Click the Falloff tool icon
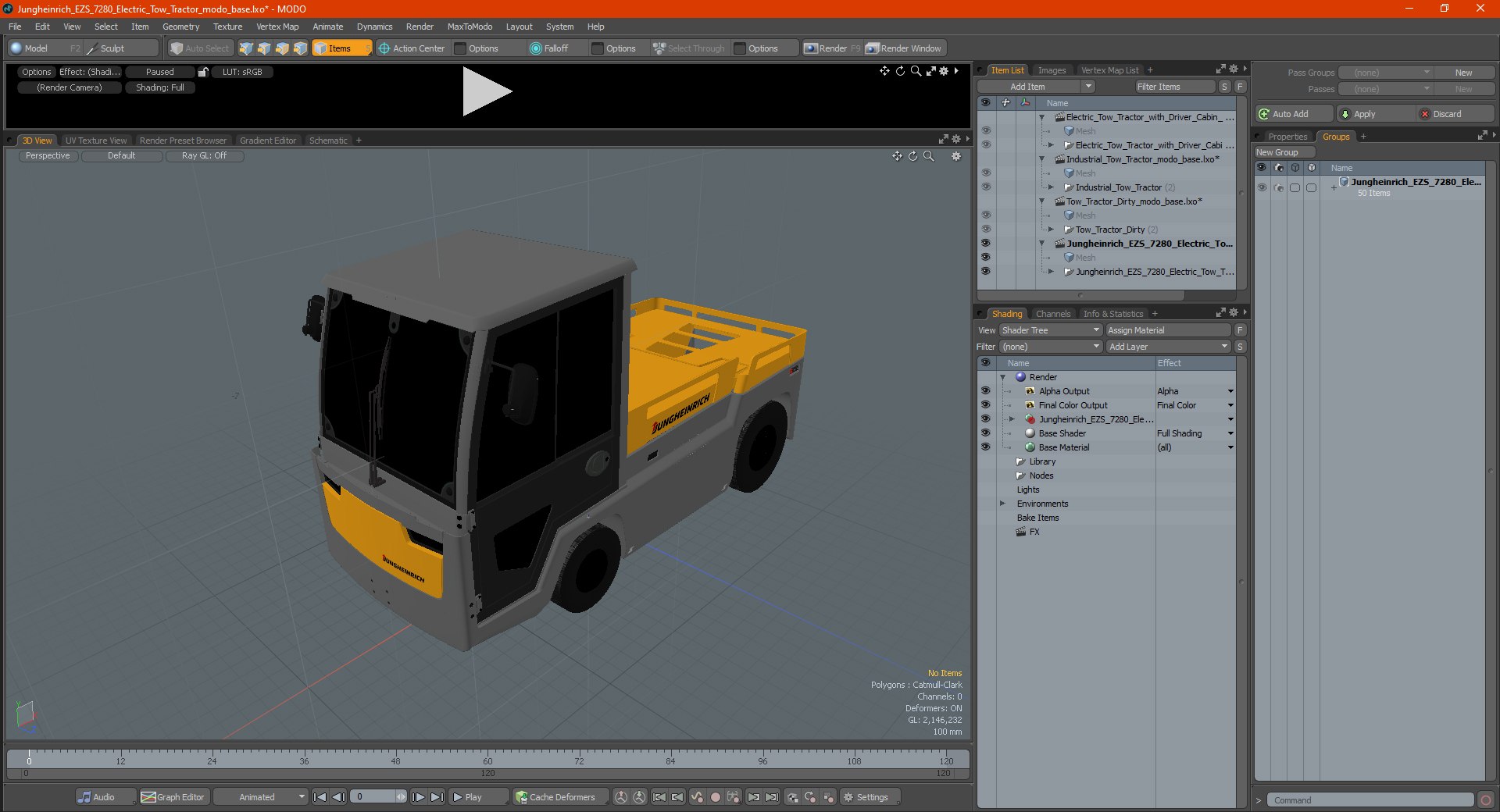1500x812 pixels. [536, 48]
